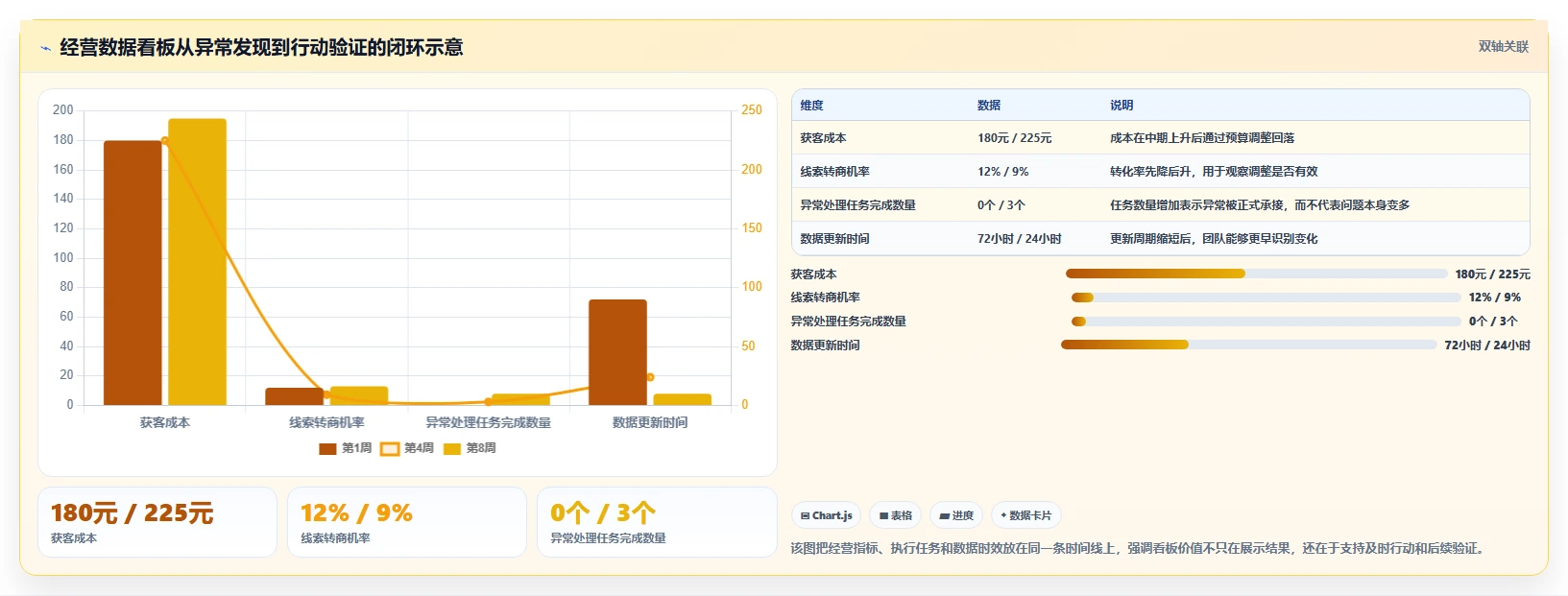Click the 72小时 / 24小时 value beside the progress bar
This screenshot has height=596, width=1568.
tap(1487, 346)
